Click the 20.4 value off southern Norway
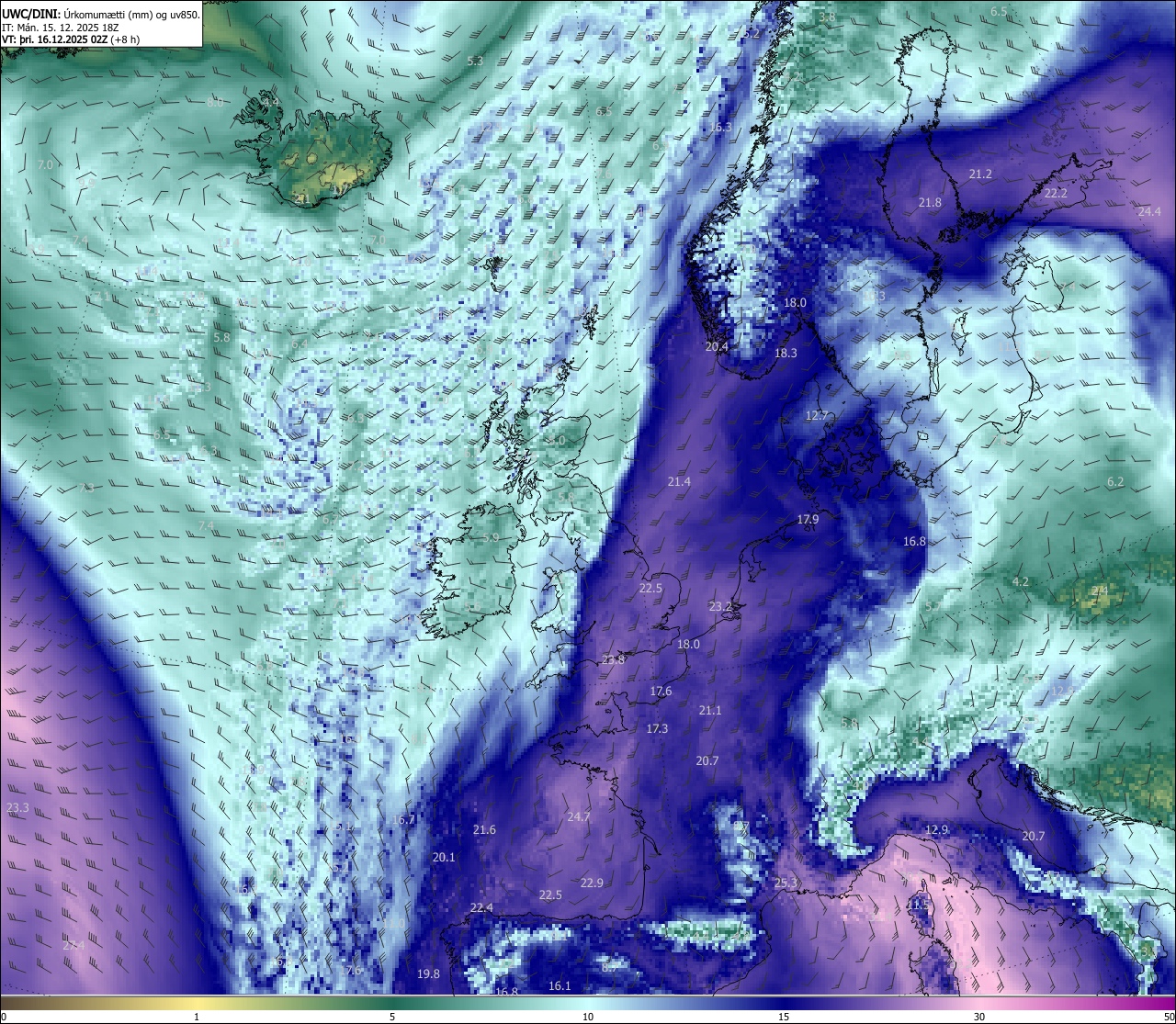The height and width of the screenshot is (1024, 1176). (x=717, y=347)
